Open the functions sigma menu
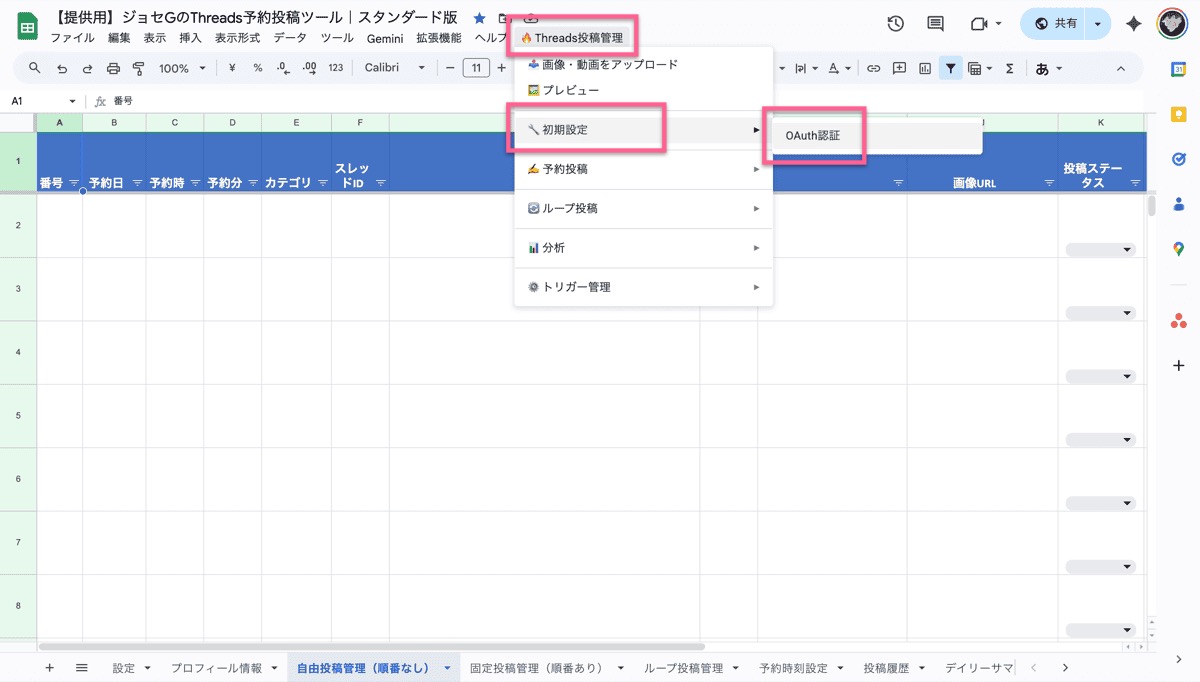This screenshot has width=1200, height=682. pos(1009,68)
